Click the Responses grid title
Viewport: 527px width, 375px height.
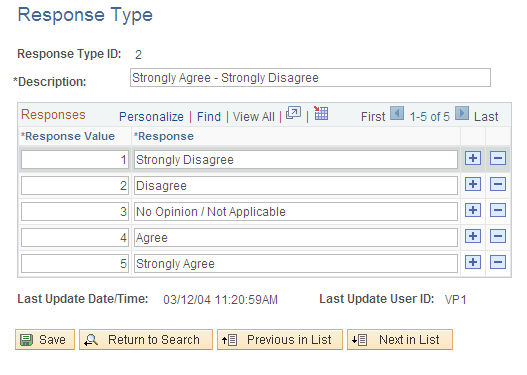tap(53, 115)
